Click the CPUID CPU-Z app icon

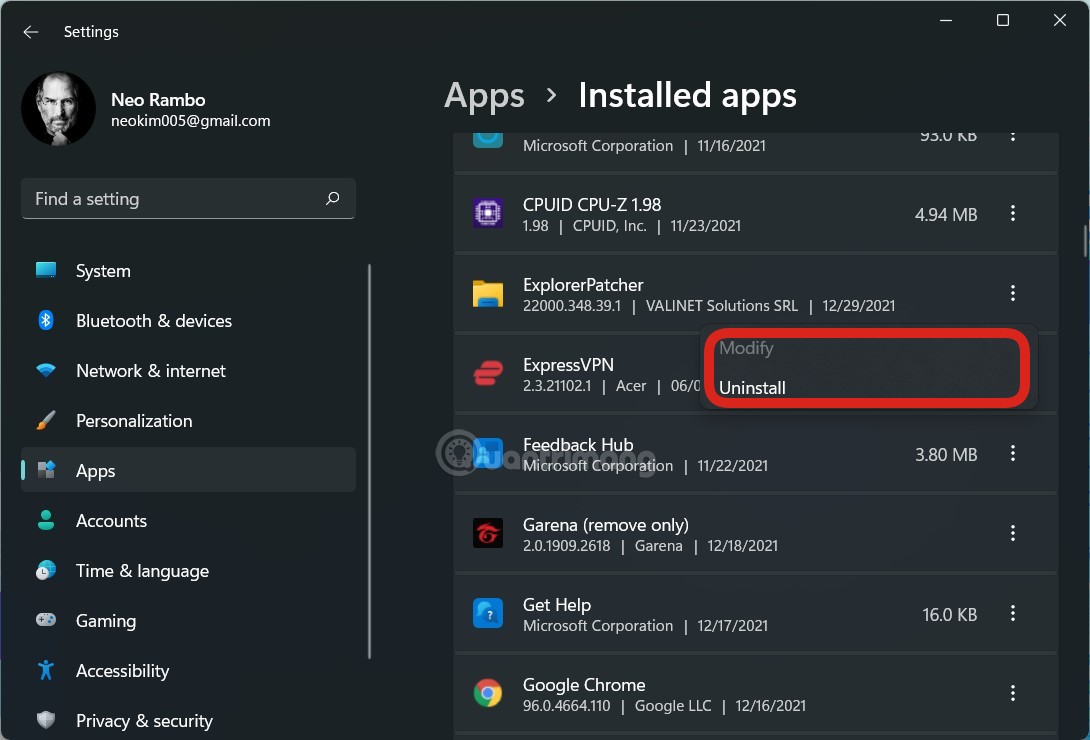[488, 213]
